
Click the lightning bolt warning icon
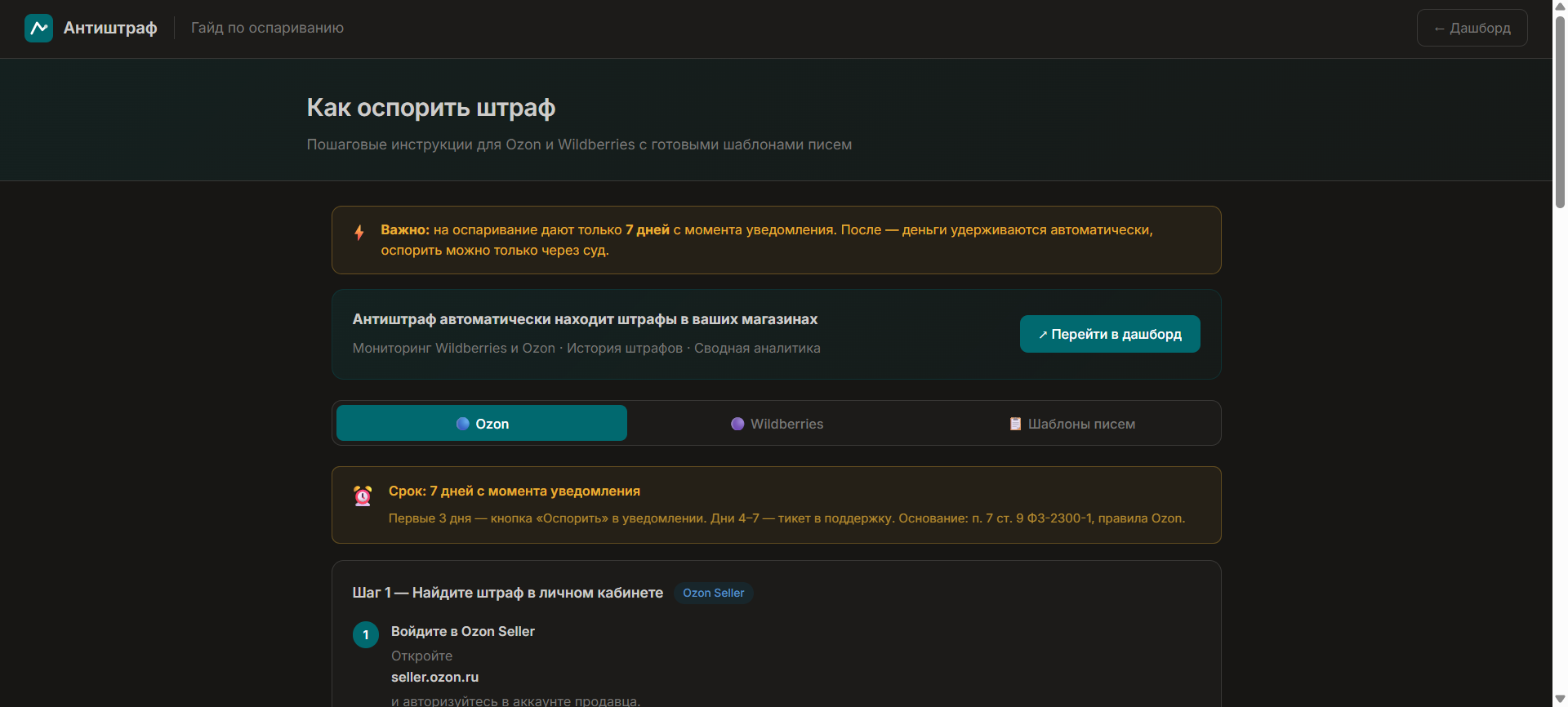[x=359, y=233]
